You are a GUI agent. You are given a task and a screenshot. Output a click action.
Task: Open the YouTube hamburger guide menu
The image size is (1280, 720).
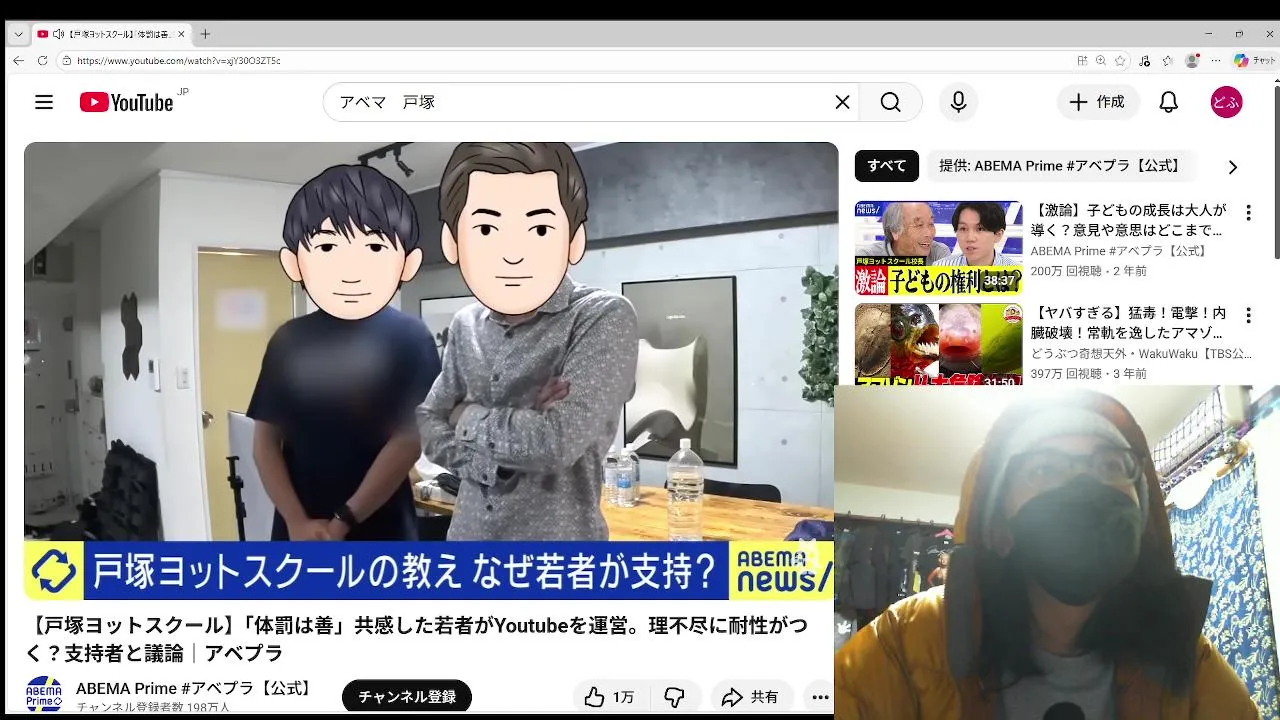(x=44, y=102)
